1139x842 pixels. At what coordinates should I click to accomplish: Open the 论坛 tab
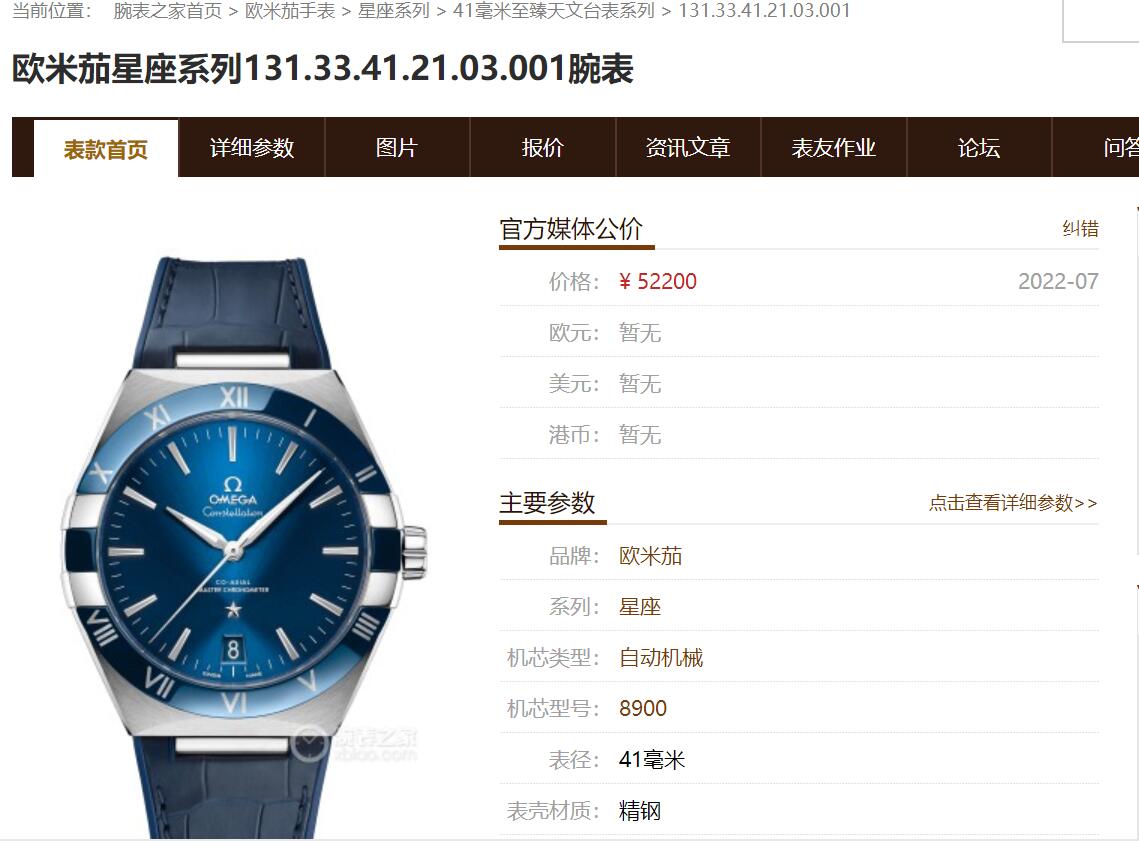[x=979, y=147]
